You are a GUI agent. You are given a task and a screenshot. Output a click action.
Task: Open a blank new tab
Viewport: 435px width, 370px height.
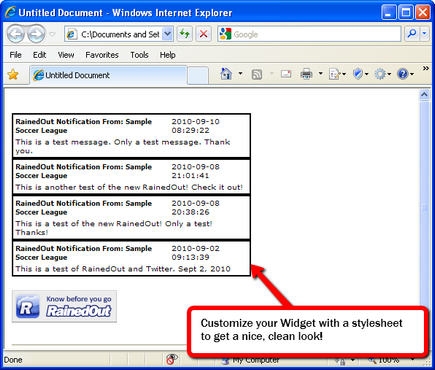[x=198, y=75]
